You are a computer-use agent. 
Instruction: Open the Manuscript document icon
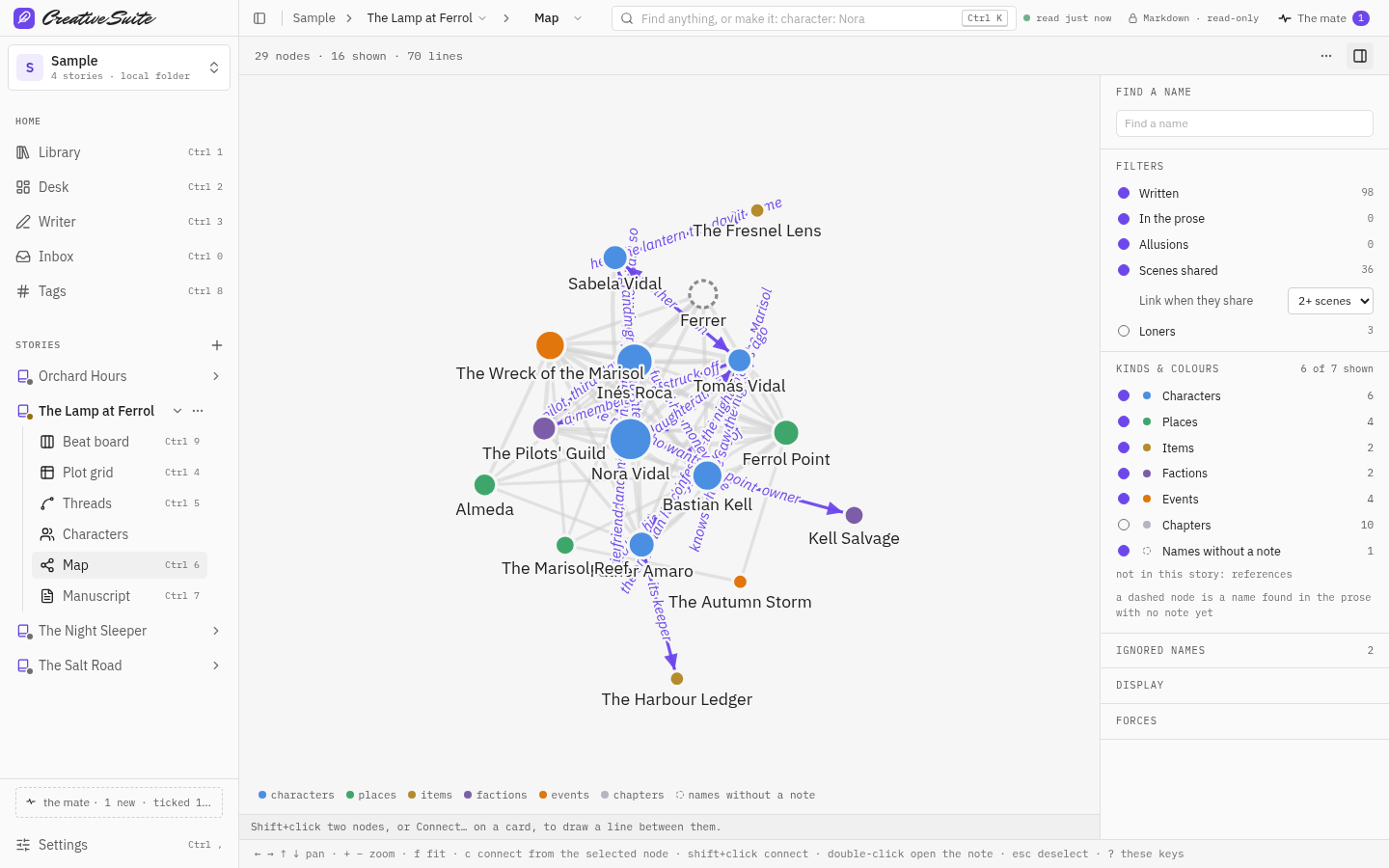click(47, 596)
